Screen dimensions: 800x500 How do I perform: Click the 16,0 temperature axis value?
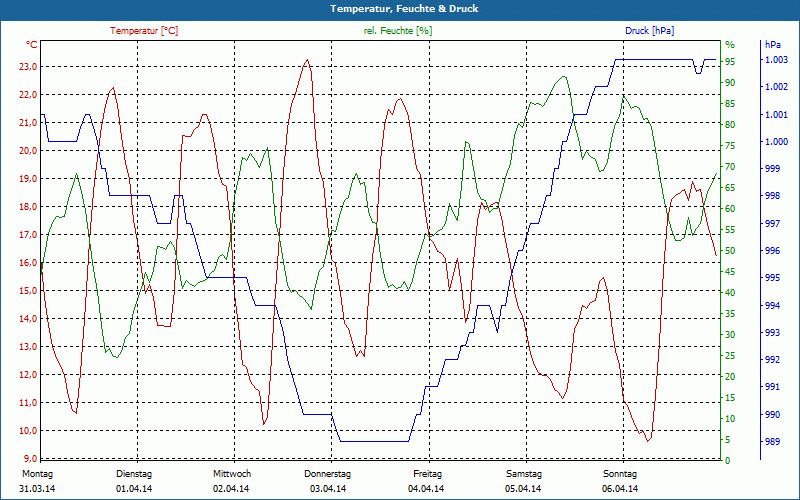tap(28, 263)
